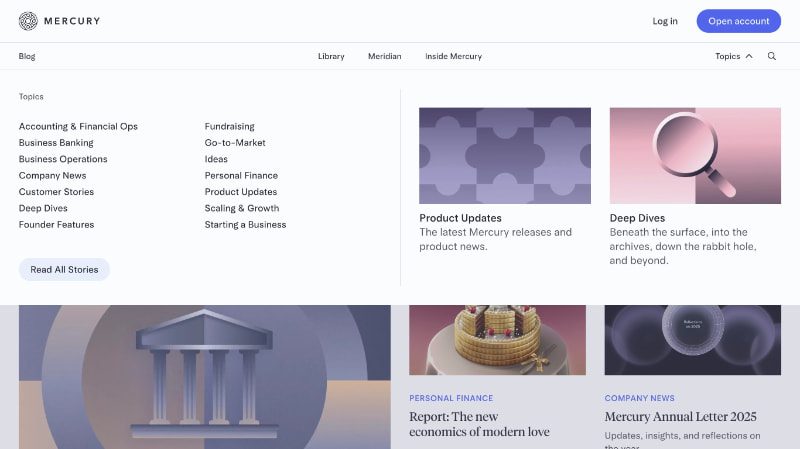
Task: Click 'The latest Mercury releases and product news.' text
Action: [495, 239]
